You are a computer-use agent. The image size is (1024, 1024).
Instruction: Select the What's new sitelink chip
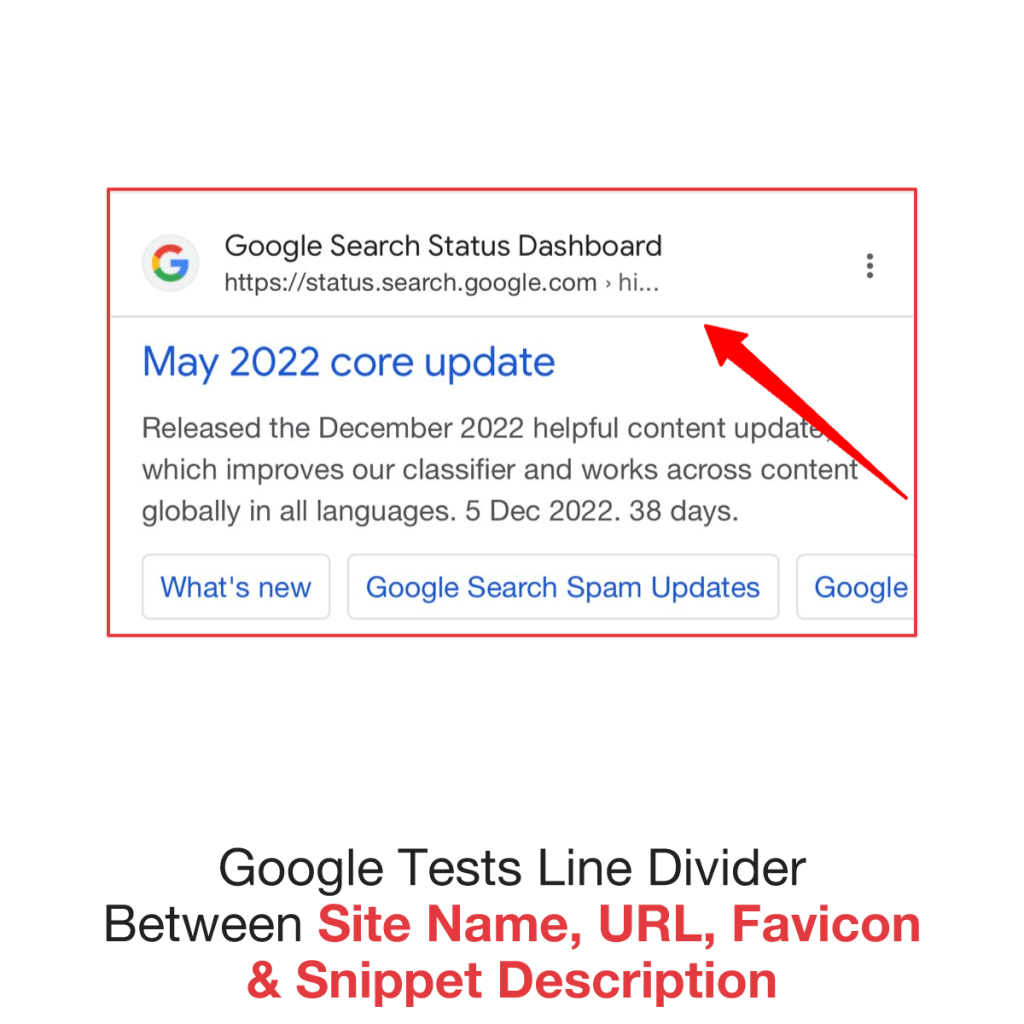pyautogui.click(x=236, y=586)
